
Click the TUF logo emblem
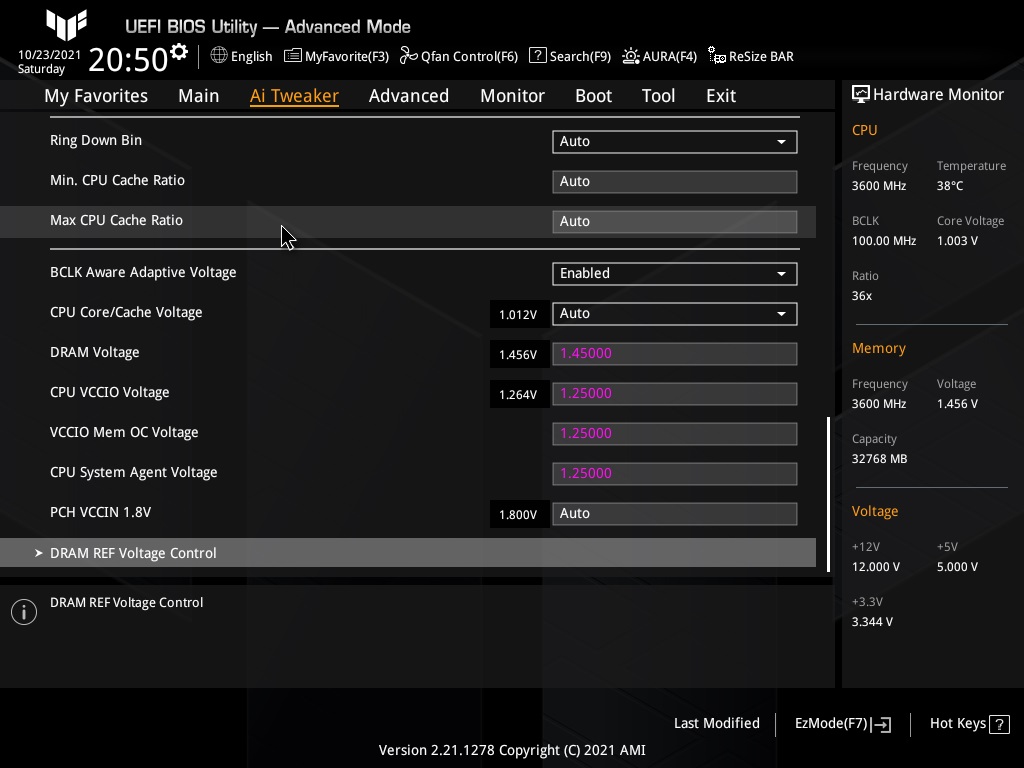tap(66, 25)
